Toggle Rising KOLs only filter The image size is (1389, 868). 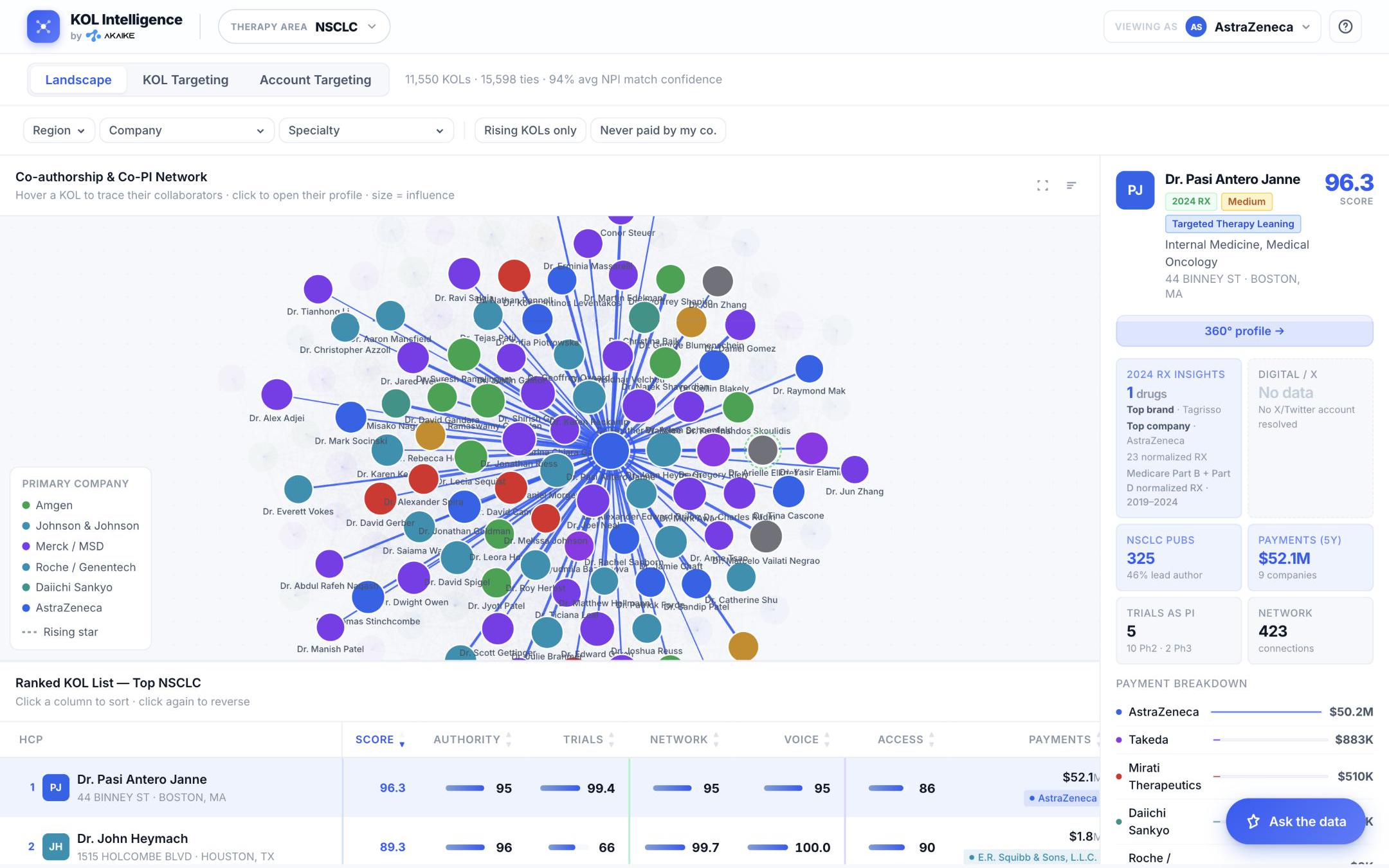click(x=530, y=130)
